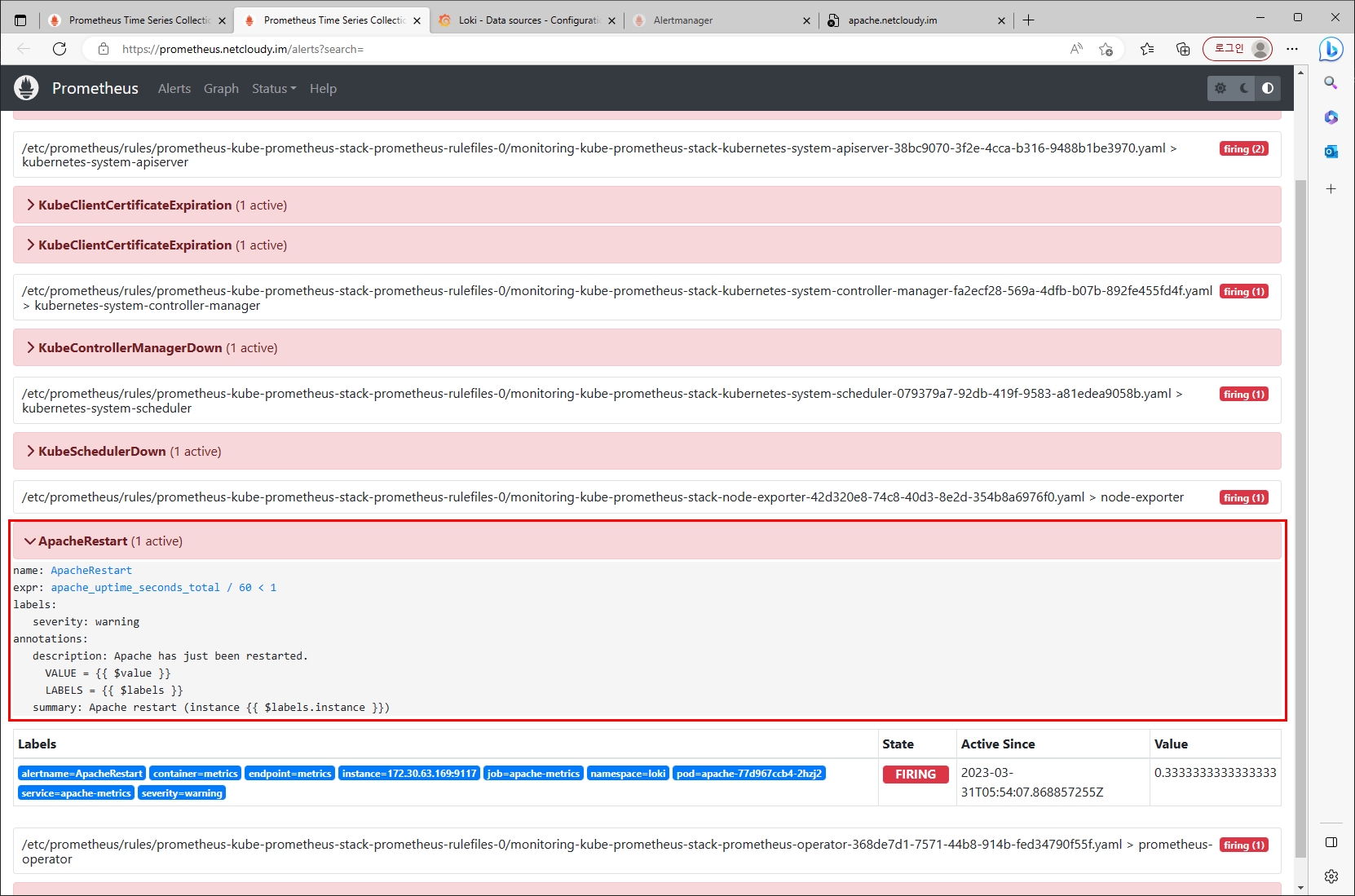The image size is (1355, 896).
Task: Click the firing (1) badge for controller-manager rules
Action: click(x=1243, y=291)
